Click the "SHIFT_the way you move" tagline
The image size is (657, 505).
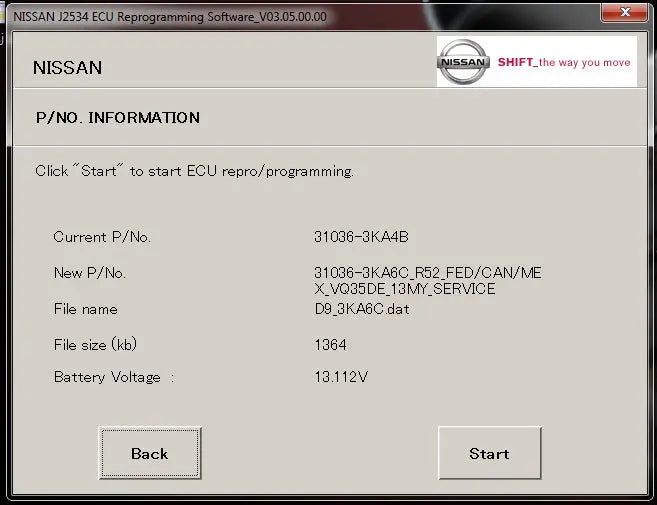[x=564, y=62]
